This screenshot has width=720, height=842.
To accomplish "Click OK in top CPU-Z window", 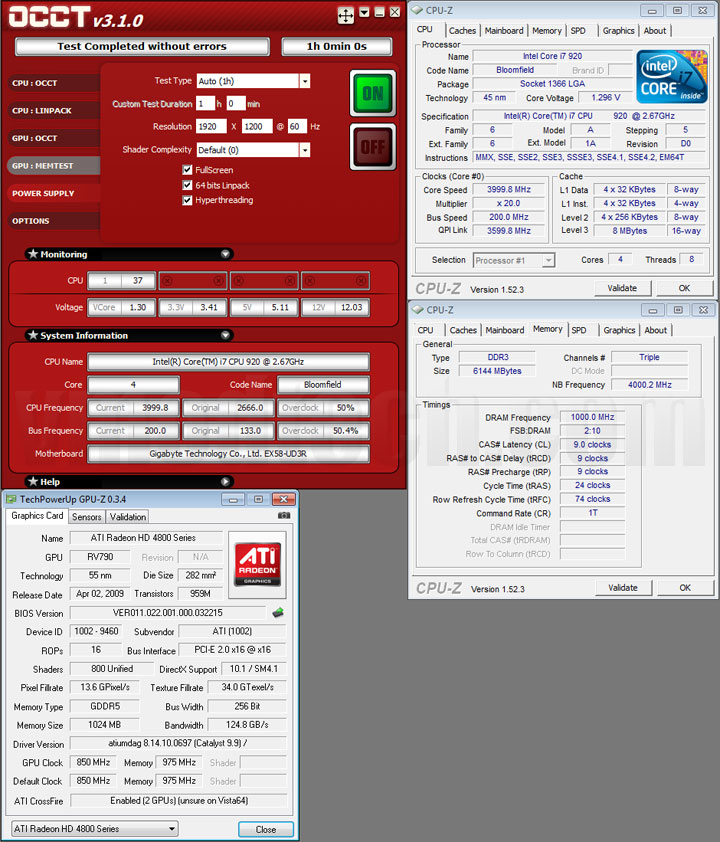I will pos(685,288).
